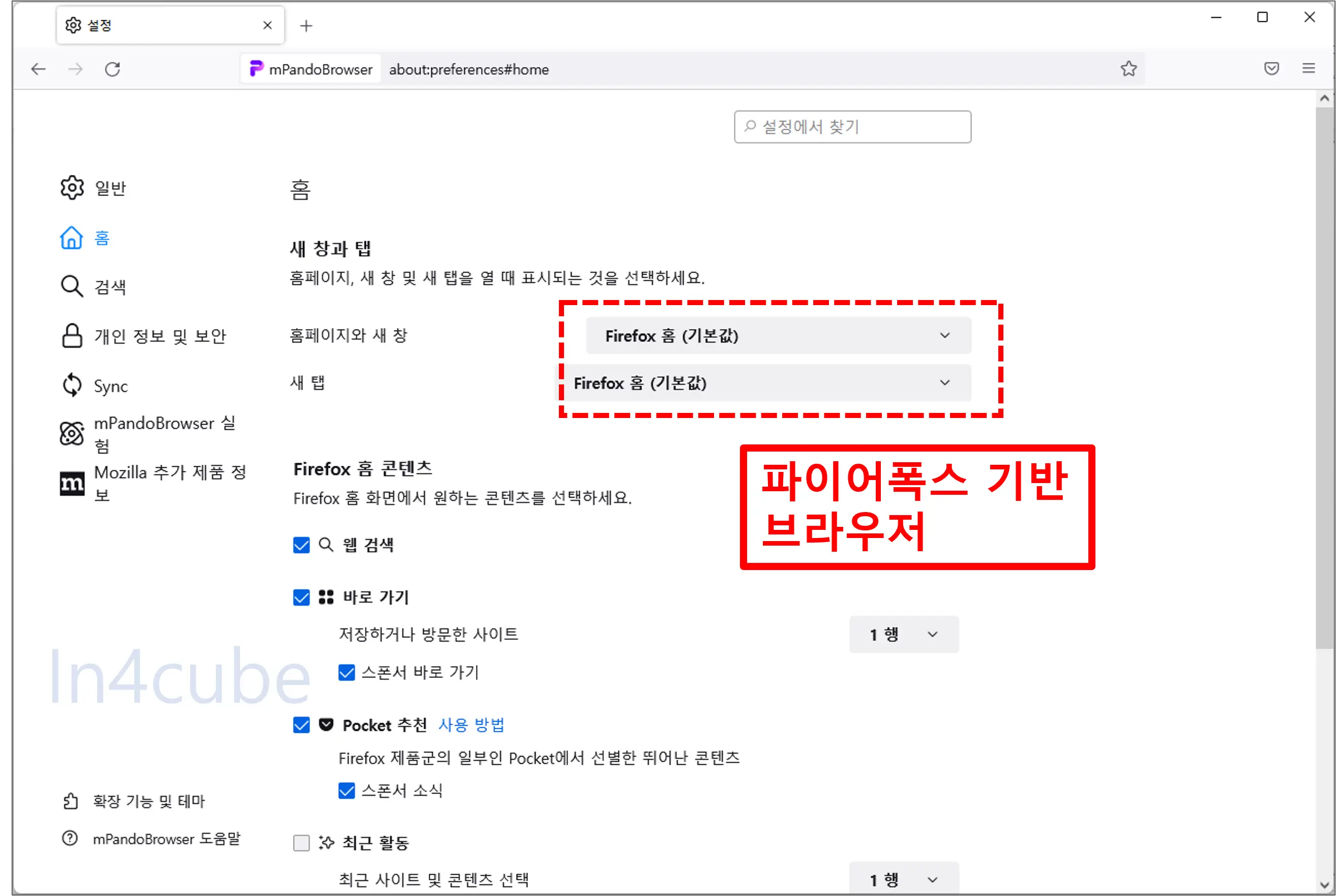This screenshot has width=1336, height=896.
Task: Open a new tab with plus button
Action: pos(306,26)
